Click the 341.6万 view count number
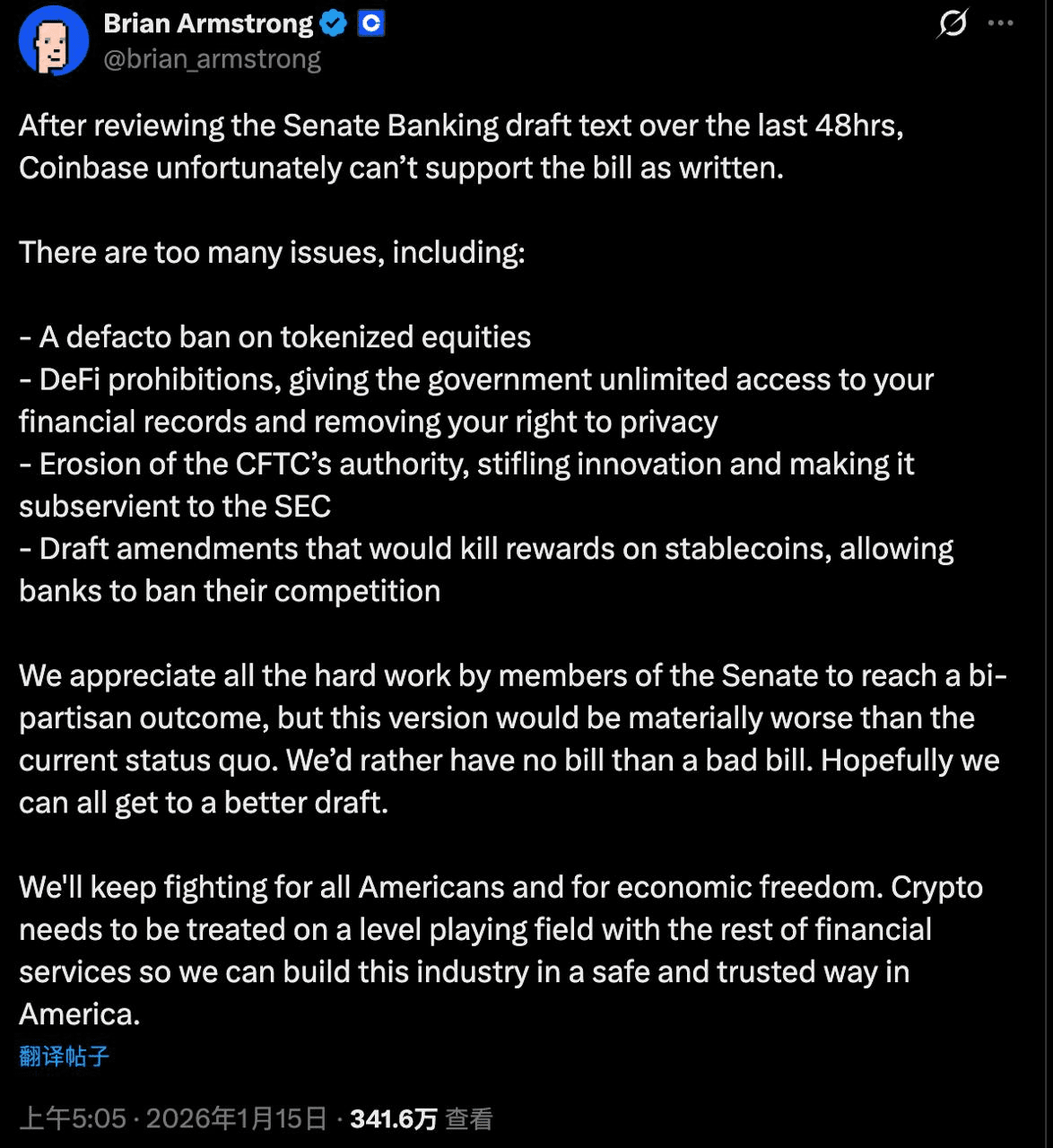This screenshot has width=1053, height=1148. [393, 1118]
